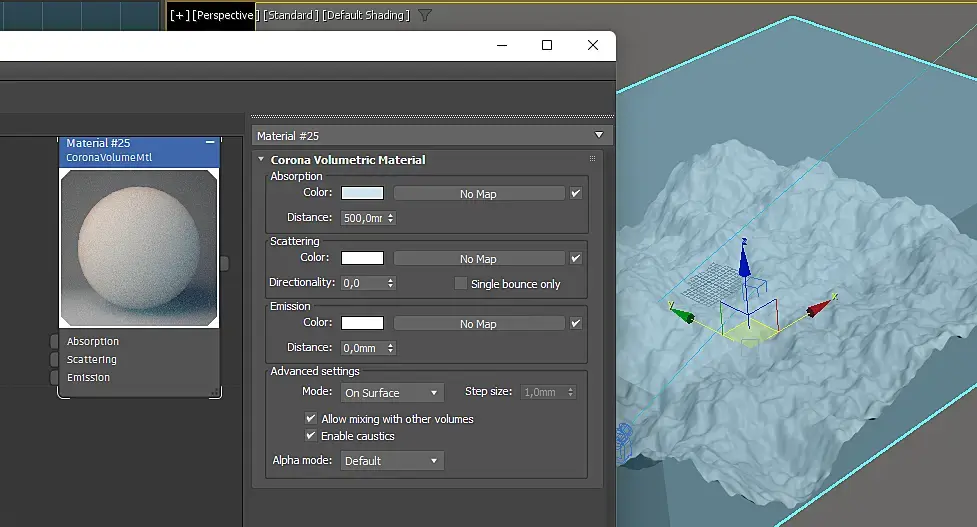Click the Emission input socket on node
This screenshot has width=977, height=527.
54,378
